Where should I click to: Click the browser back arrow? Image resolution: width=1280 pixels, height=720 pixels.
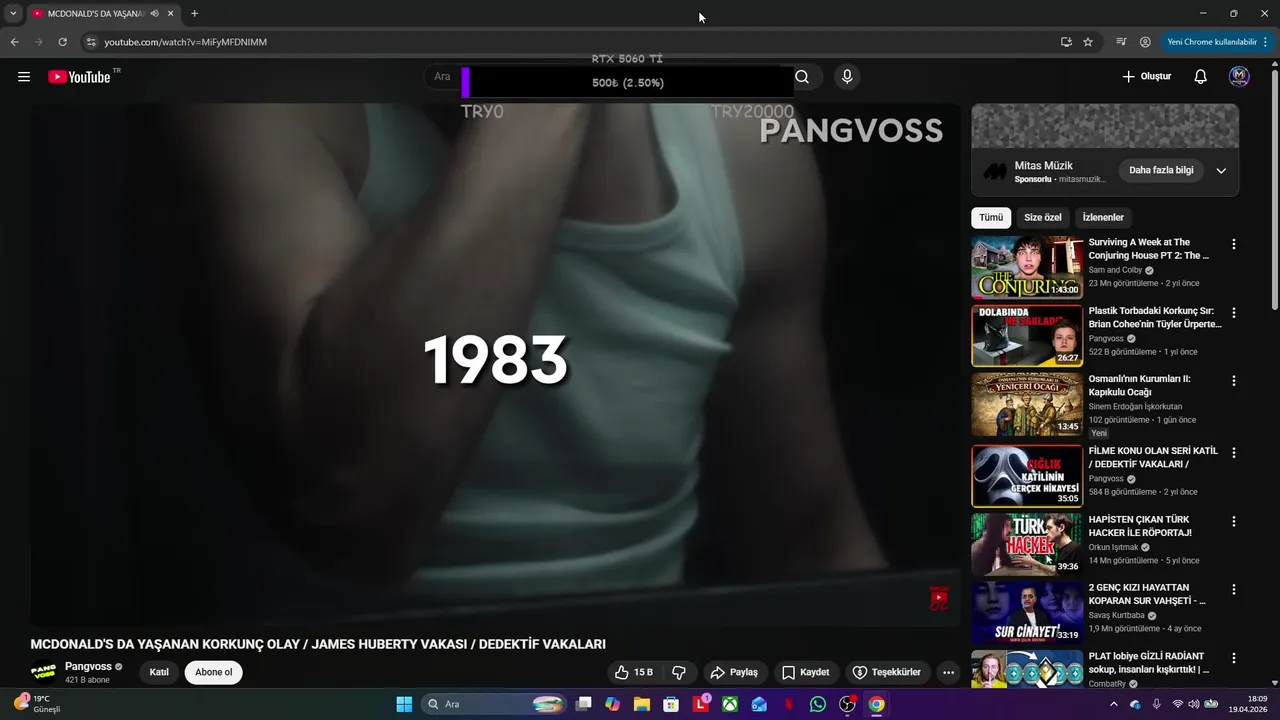click(x=14, y=42)
